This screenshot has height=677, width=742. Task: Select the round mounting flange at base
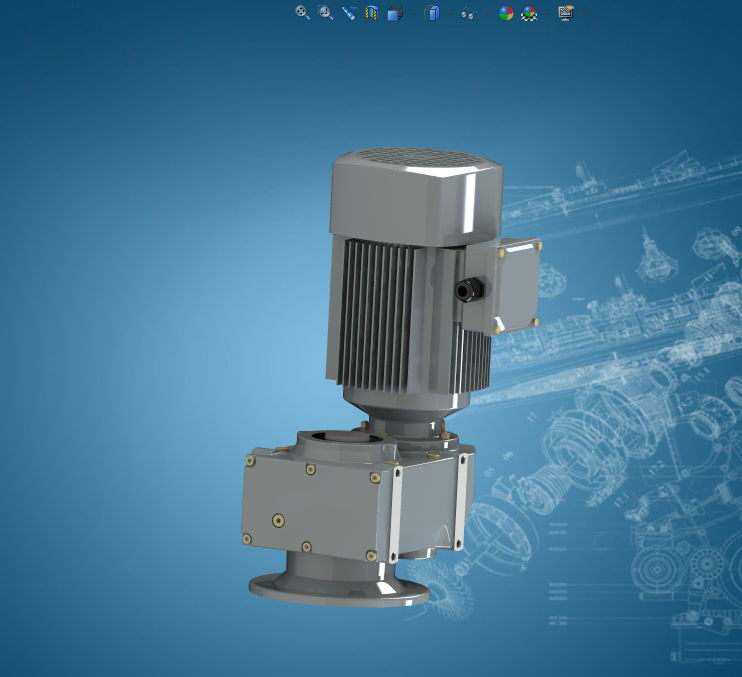pyautogui.click(x=339, y=590)
